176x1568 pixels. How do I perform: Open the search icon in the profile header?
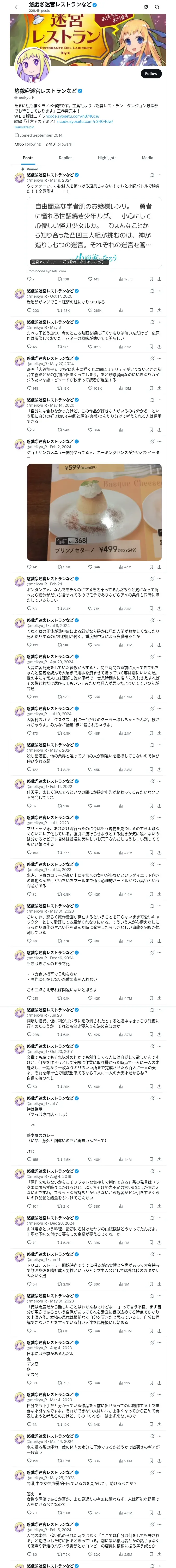157,7
